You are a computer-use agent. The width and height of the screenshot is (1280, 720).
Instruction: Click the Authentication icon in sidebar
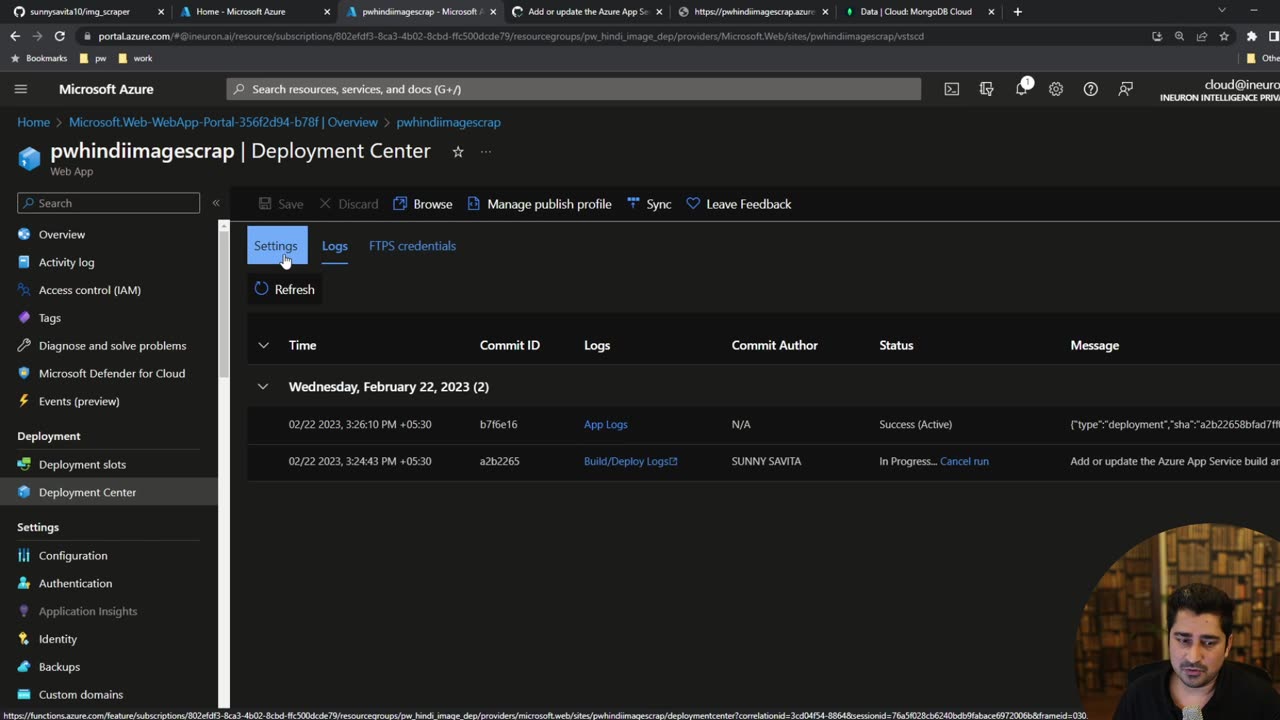coord(24,583)
